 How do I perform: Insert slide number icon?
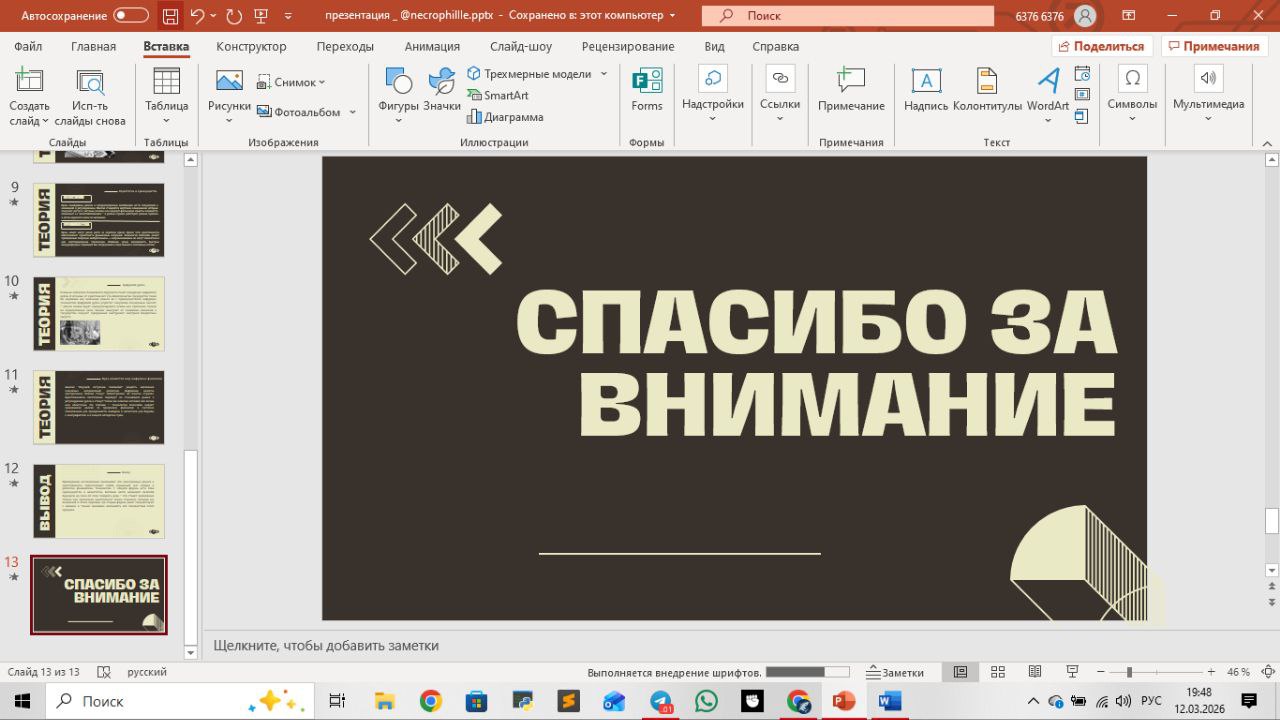click(x=1082, y=96)
